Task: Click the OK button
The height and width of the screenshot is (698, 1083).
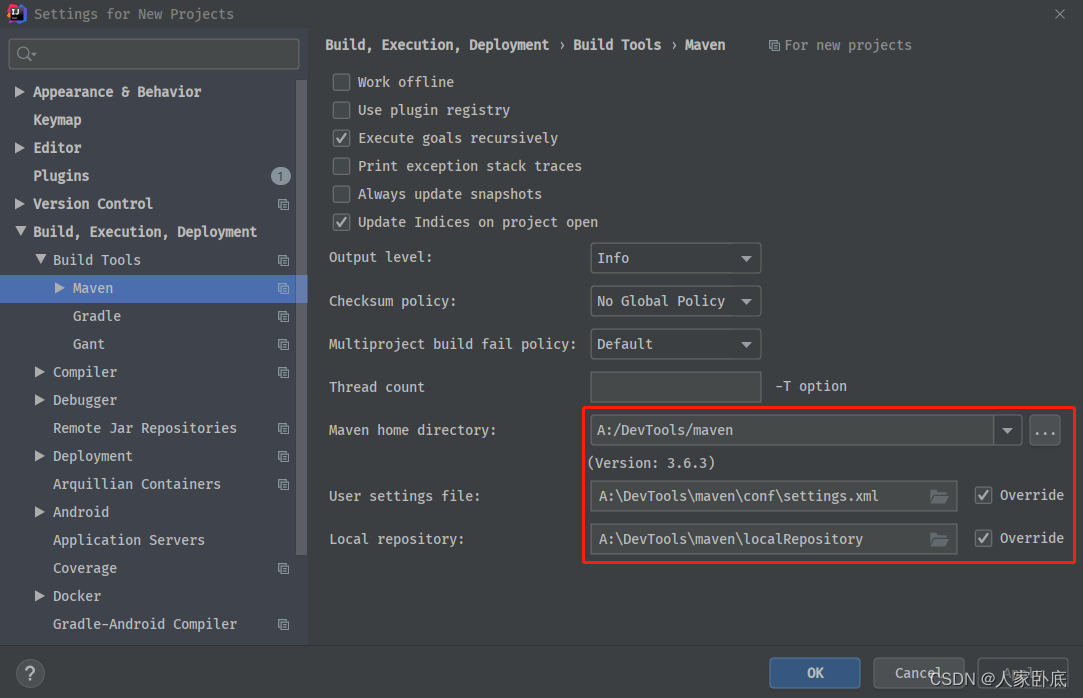Action: (815, 673)
